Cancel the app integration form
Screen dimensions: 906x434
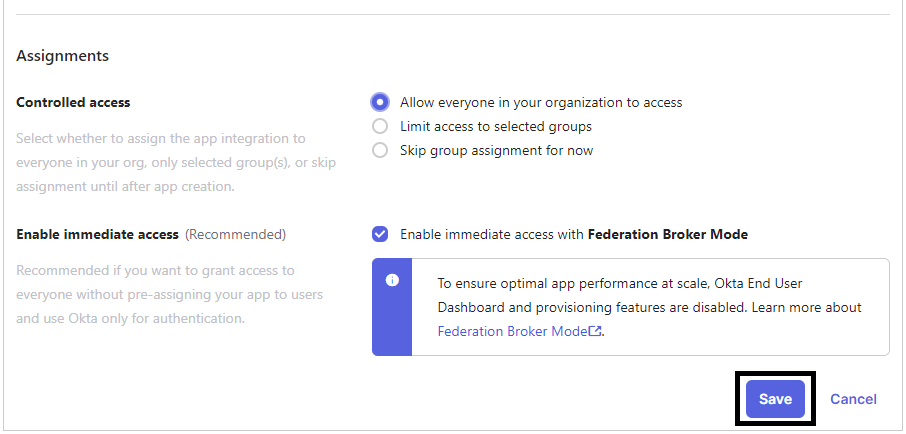point(853,399)
